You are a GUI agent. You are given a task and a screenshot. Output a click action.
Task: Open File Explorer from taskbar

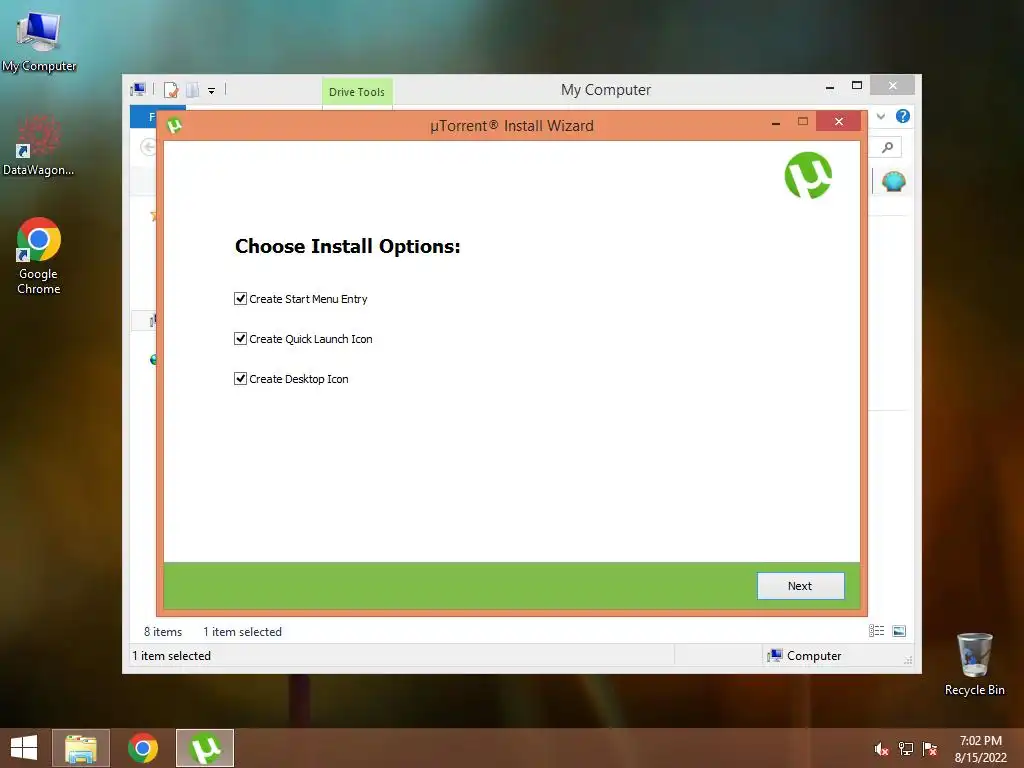click(81, 748)
